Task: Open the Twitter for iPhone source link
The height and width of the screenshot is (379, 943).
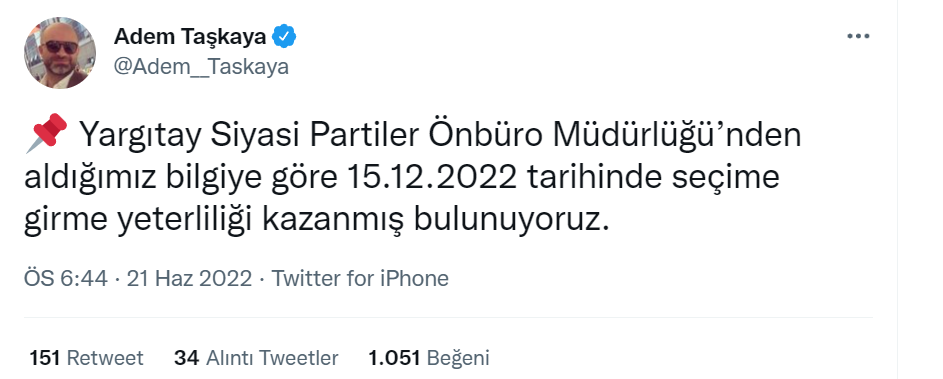Action: click(360, 279)
